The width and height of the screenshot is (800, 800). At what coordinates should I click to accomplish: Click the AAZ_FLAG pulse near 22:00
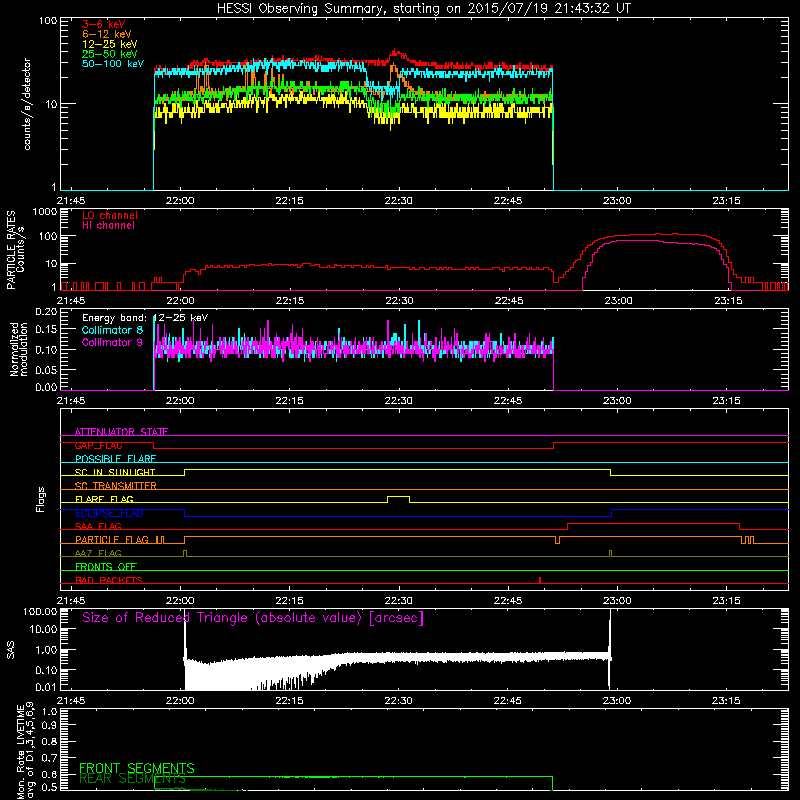point(185,553)
